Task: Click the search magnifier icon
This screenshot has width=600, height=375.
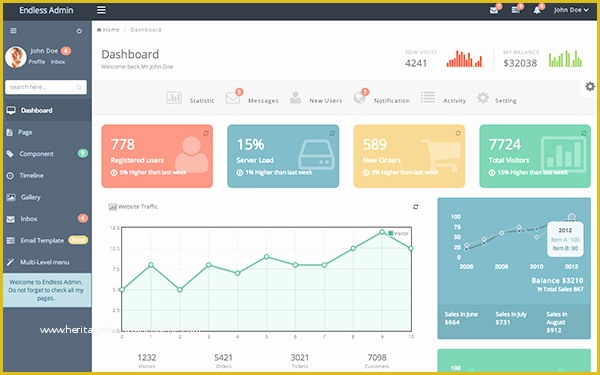Action: (x=79, y=87)
